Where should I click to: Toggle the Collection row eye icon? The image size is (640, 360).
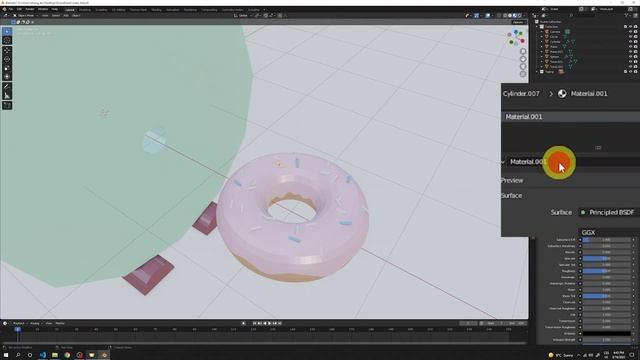tap(630, 27)
